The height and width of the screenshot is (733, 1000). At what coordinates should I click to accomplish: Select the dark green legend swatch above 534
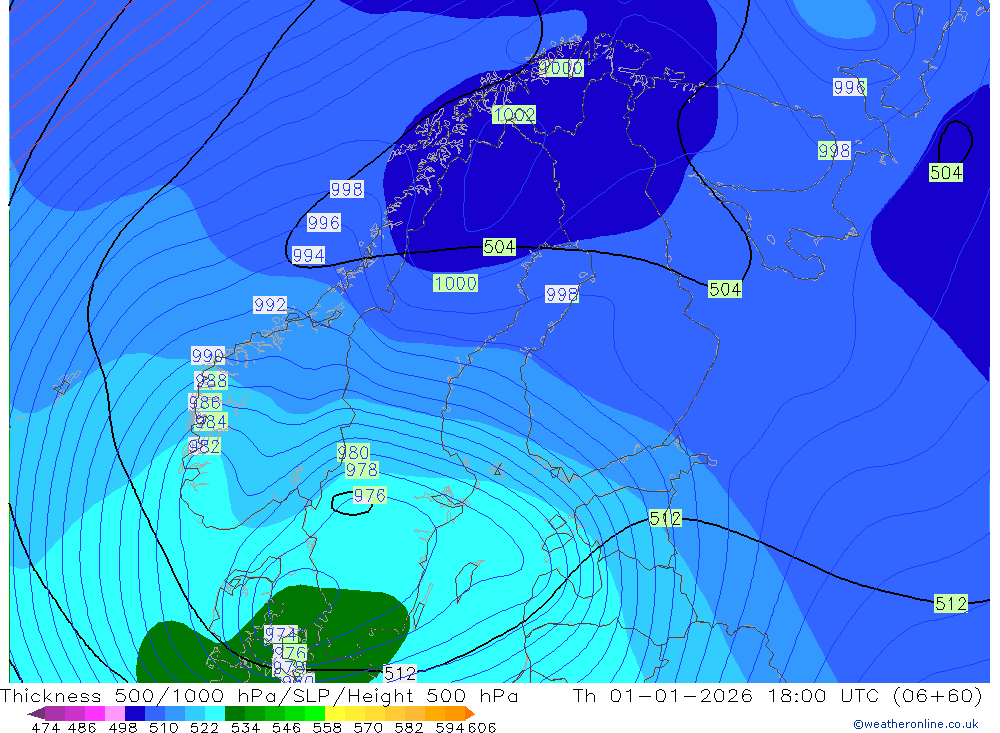click(235, 713)
